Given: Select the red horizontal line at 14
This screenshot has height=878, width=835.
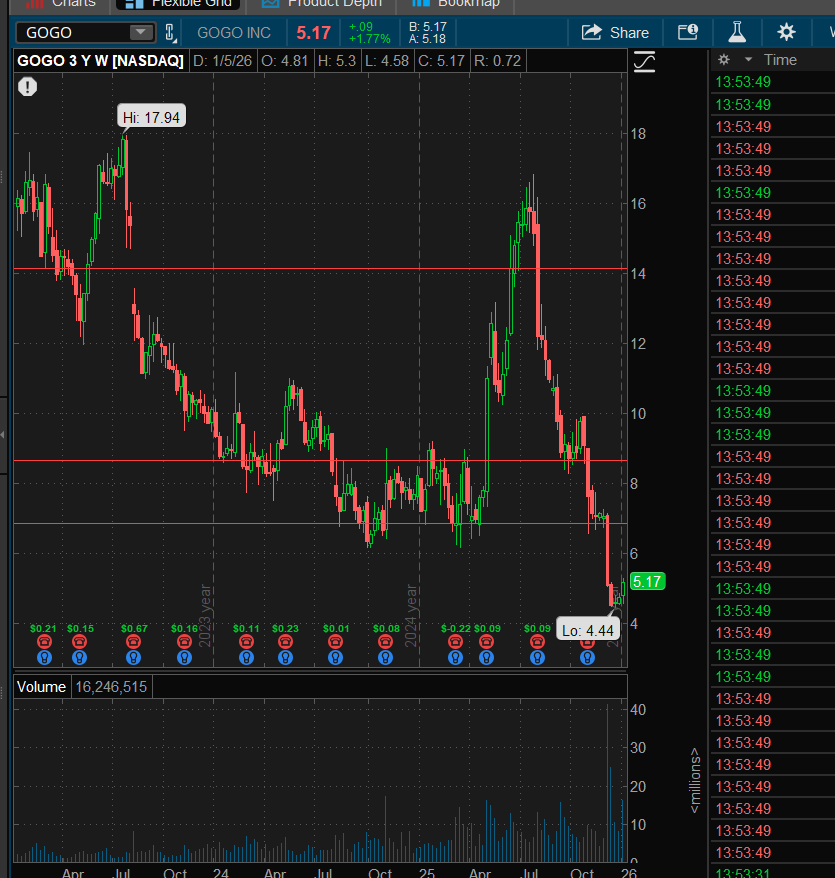Looking at the screenshot, I should click(x=320, y=269).
